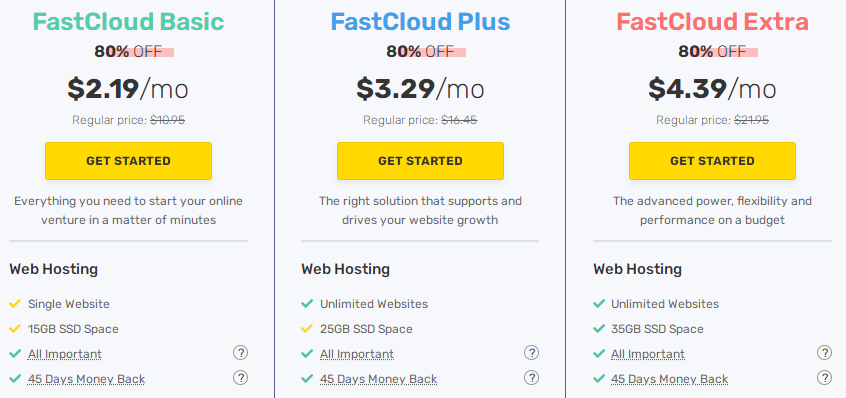Select the FastCloud Basic plan title
Viewport: 846px width, 398px height.
pyautogui.click(x=128, y=22)
